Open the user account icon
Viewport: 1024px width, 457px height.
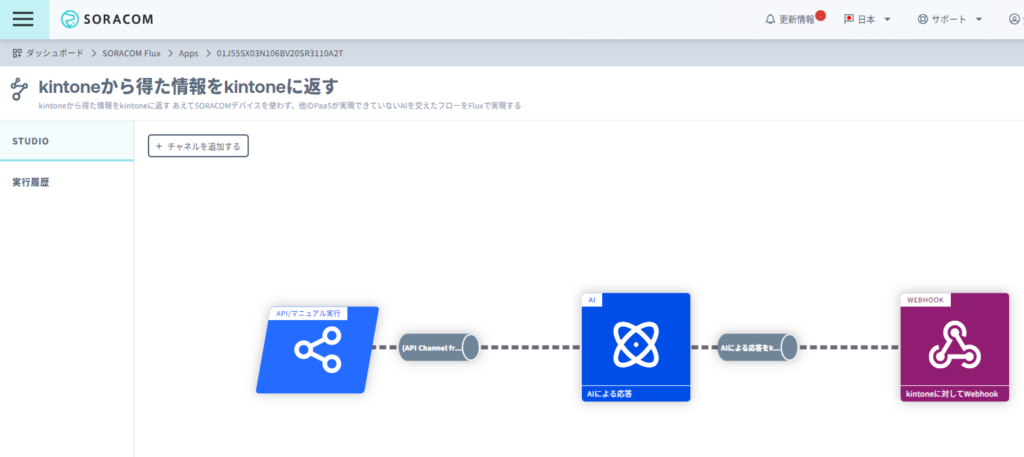point(1014,20)
